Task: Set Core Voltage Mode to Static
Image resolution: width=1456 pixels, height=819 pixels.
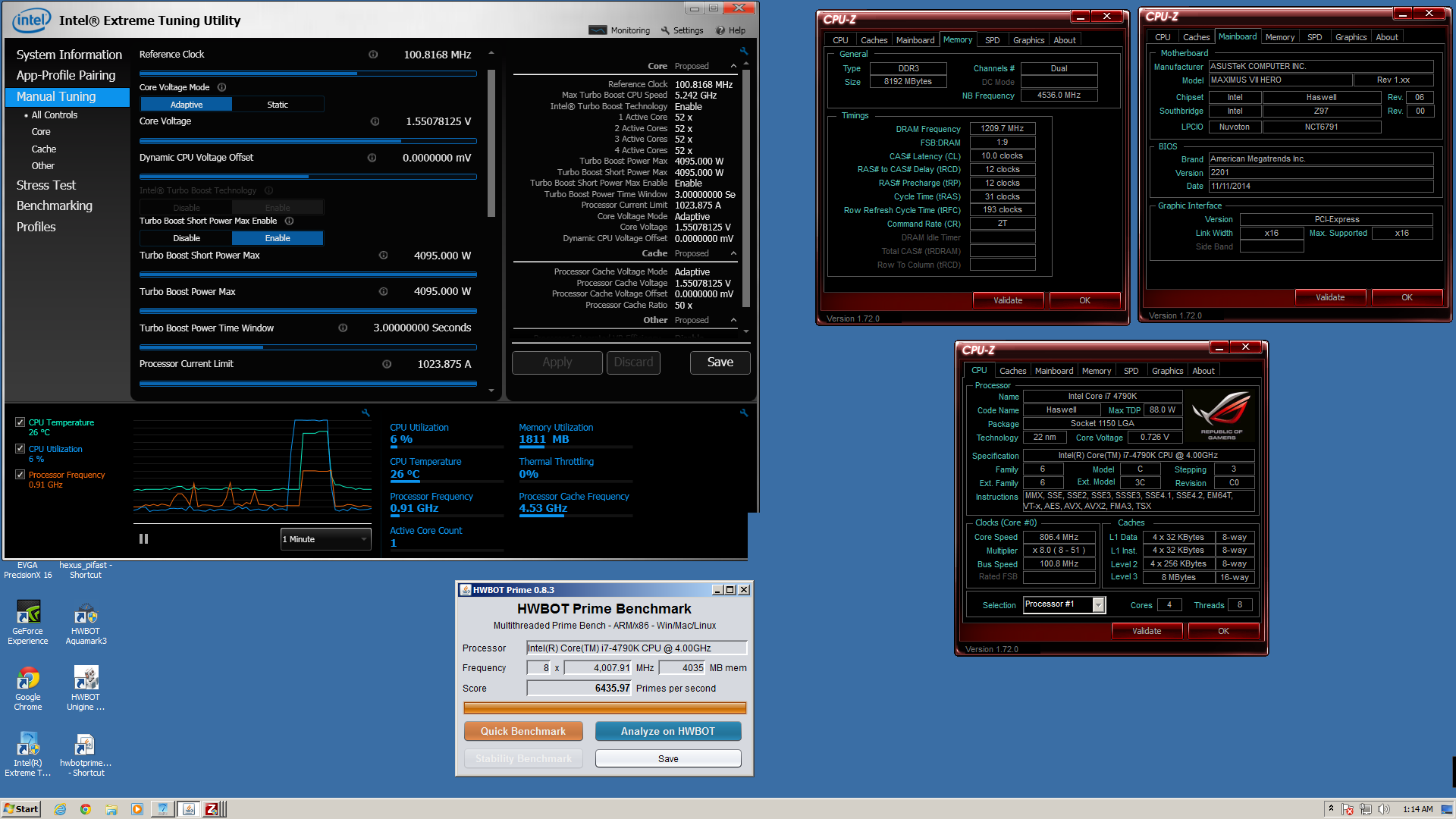Action: pos(278,105)
